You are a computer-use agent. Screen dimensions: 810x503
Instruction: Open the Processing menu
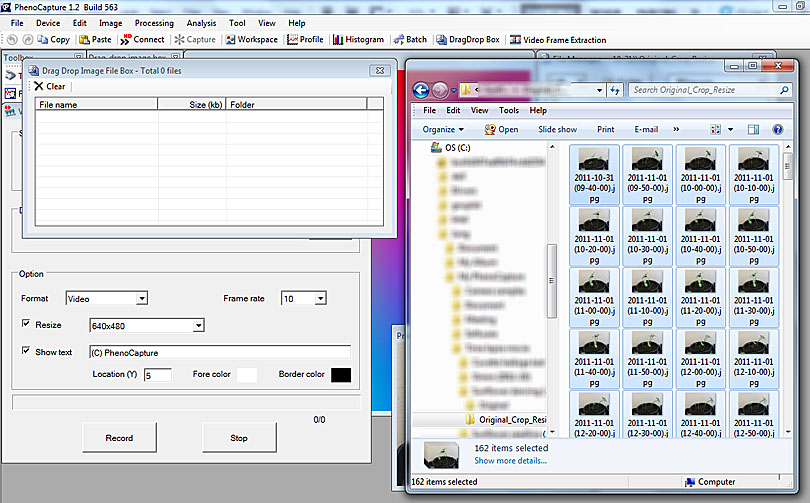tap(154, 23)
